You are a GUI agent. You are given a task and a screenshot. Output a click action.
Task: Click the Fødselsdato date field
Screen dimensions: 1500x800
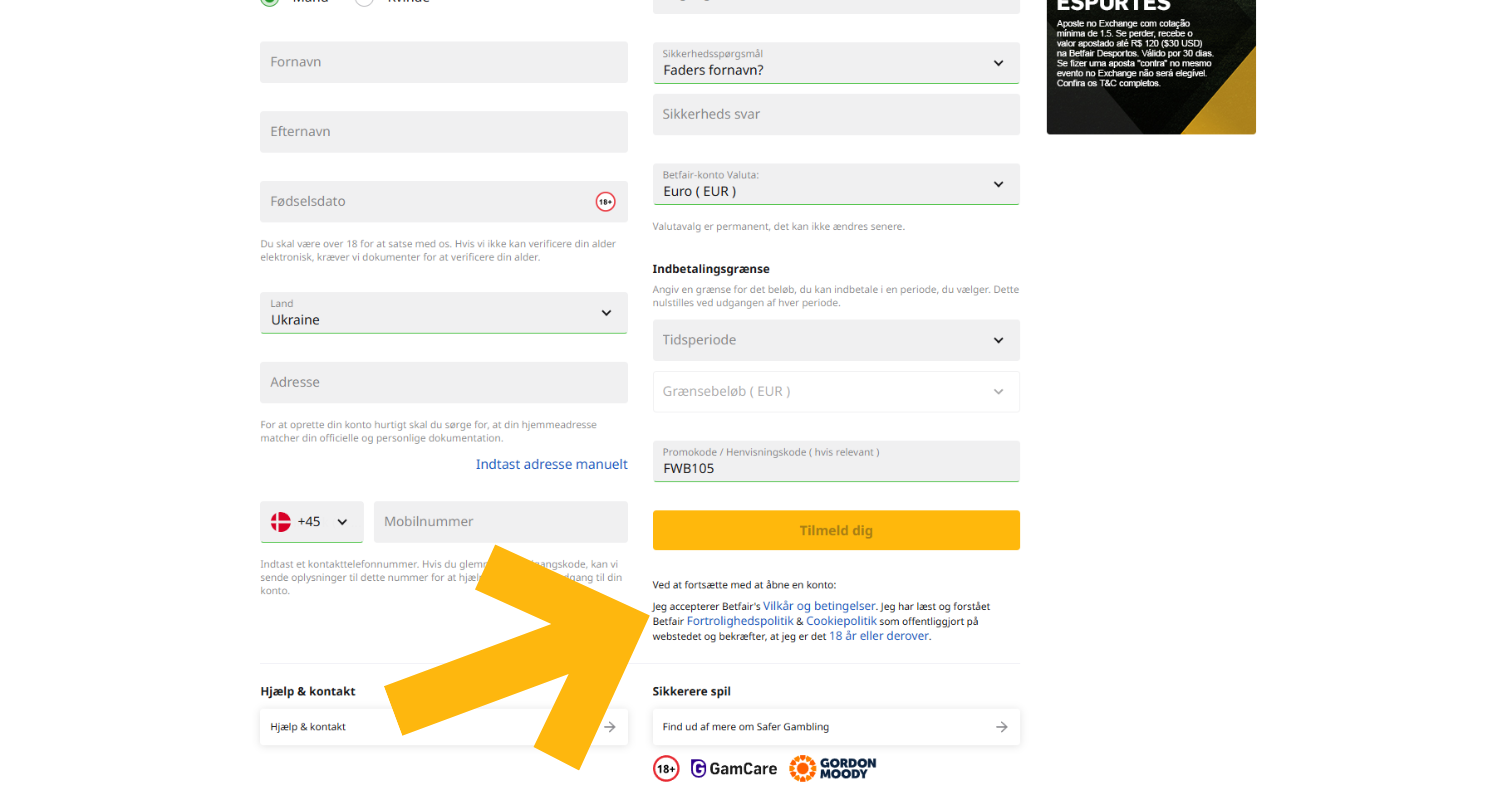(x=444, y=202)
